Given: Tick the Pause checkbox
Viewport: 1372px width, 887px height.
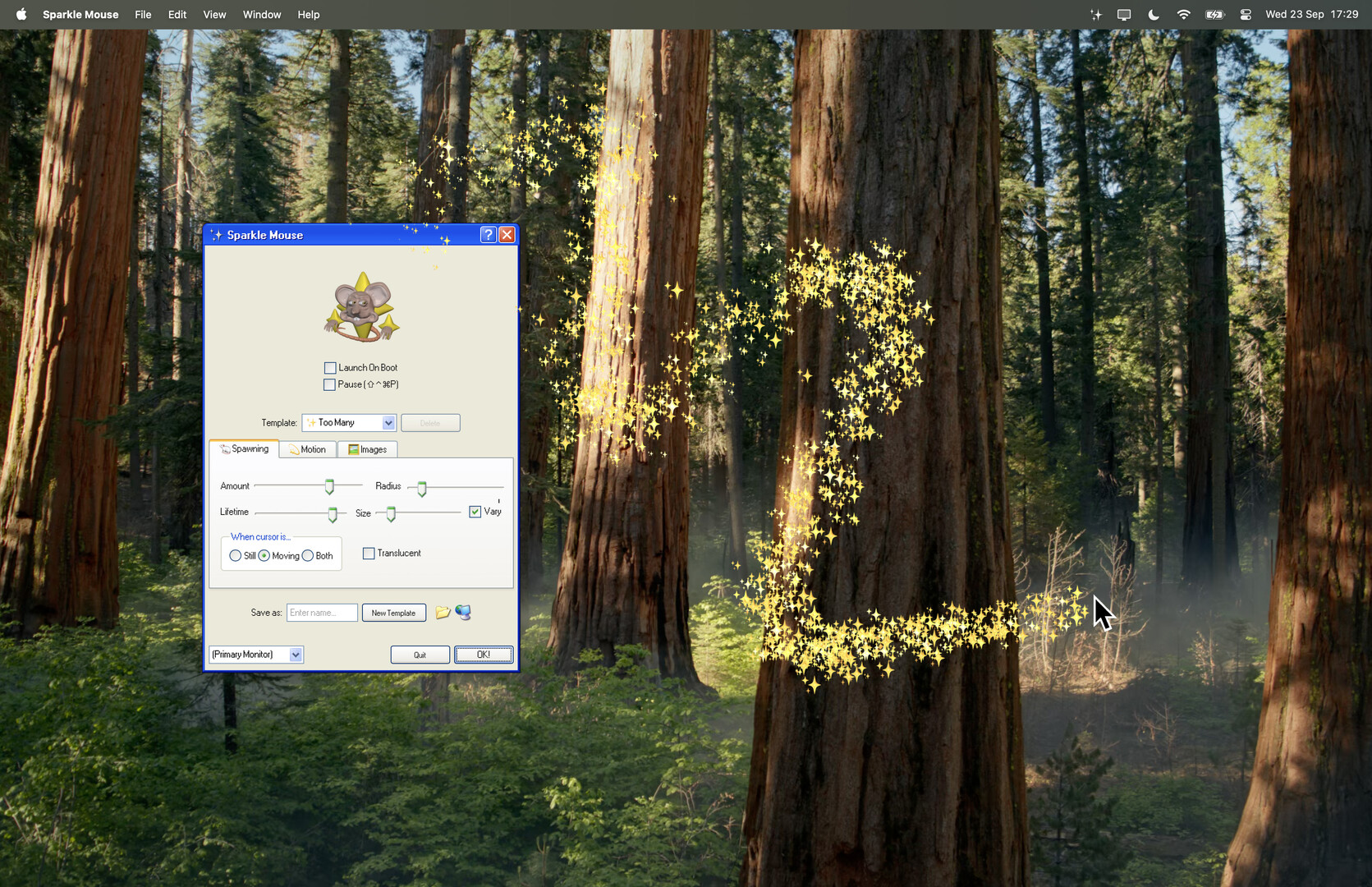Looking at the screenshot, I should tap(330, 384).
